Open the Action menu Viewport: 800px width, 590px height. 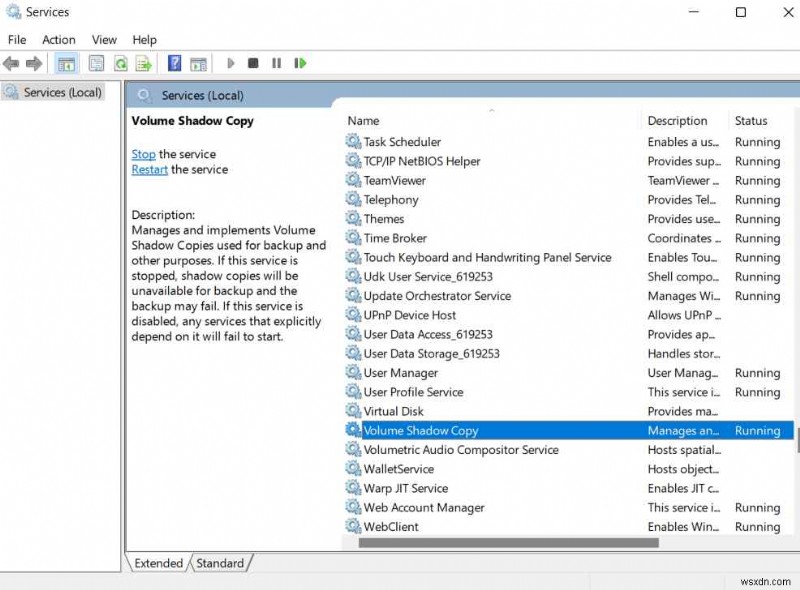tap(58, 39)
